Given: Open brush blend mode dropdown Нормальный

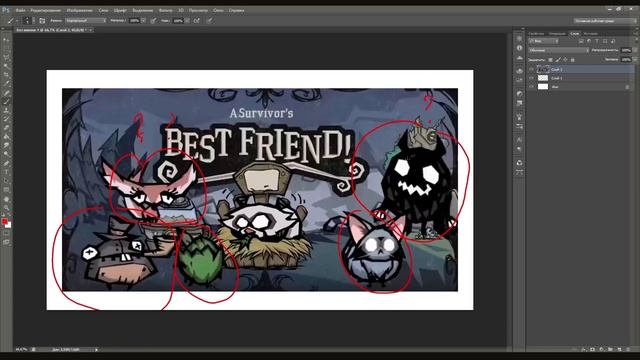Looking at the screenshot, I should coord(86,20).
